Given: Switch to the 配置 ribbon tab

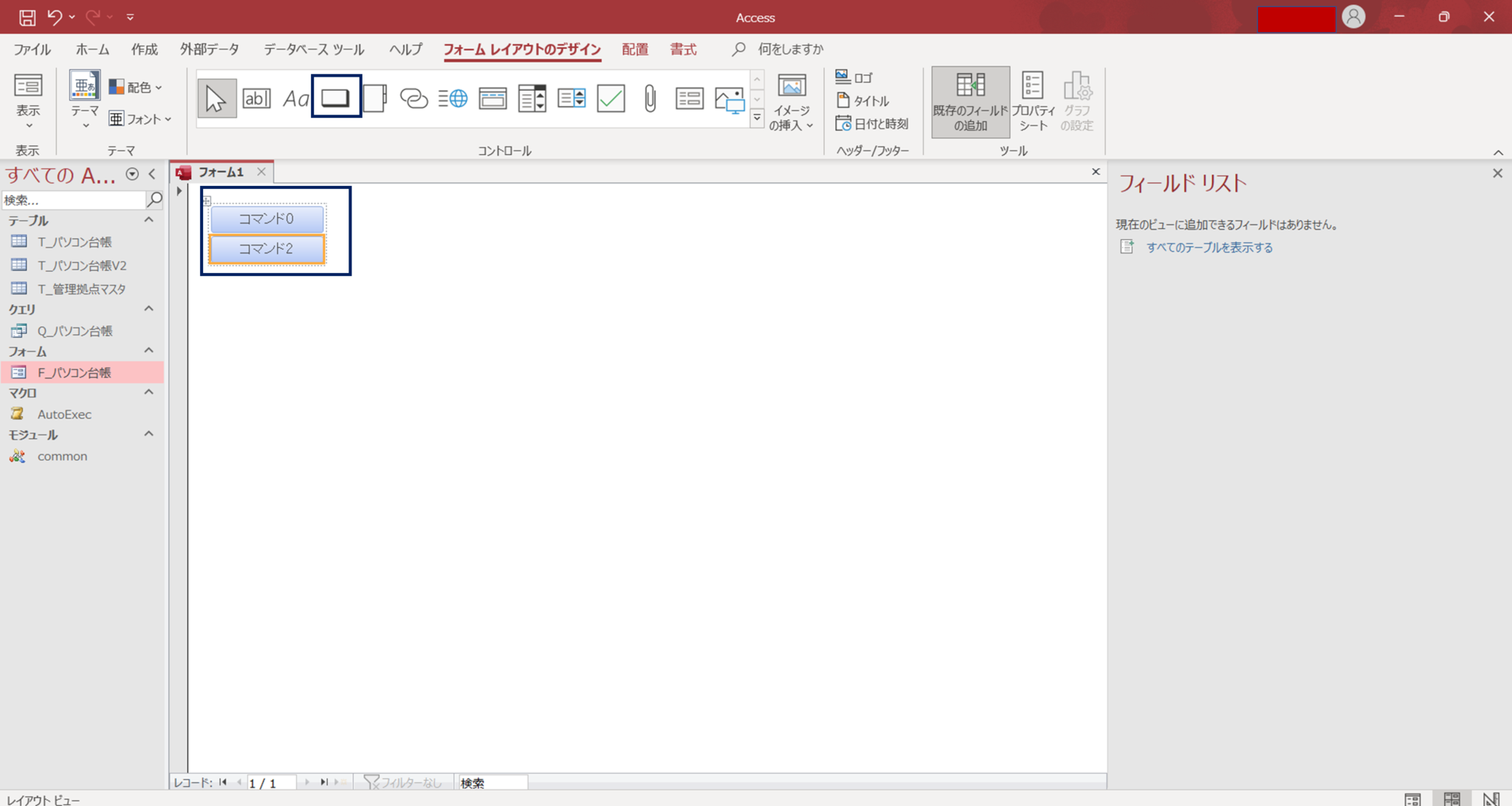Looking at the screenshot, I should (634, 49).
